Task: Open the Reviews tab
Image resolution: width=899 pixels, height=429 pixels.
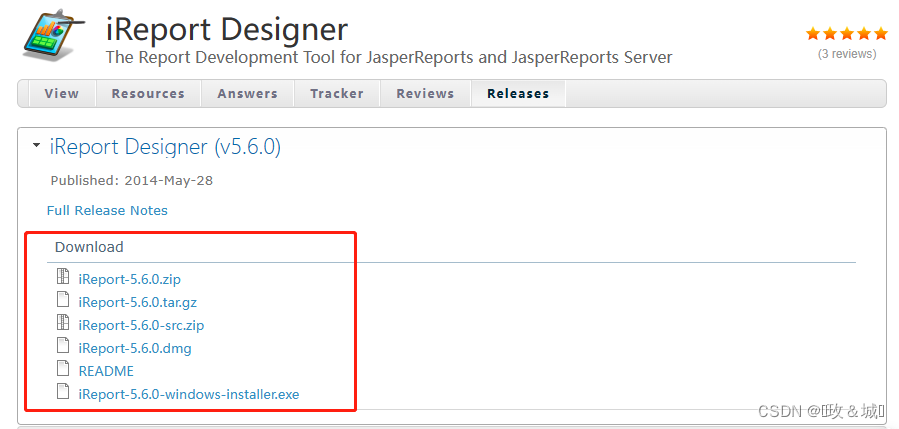Action: coord(425,93)
